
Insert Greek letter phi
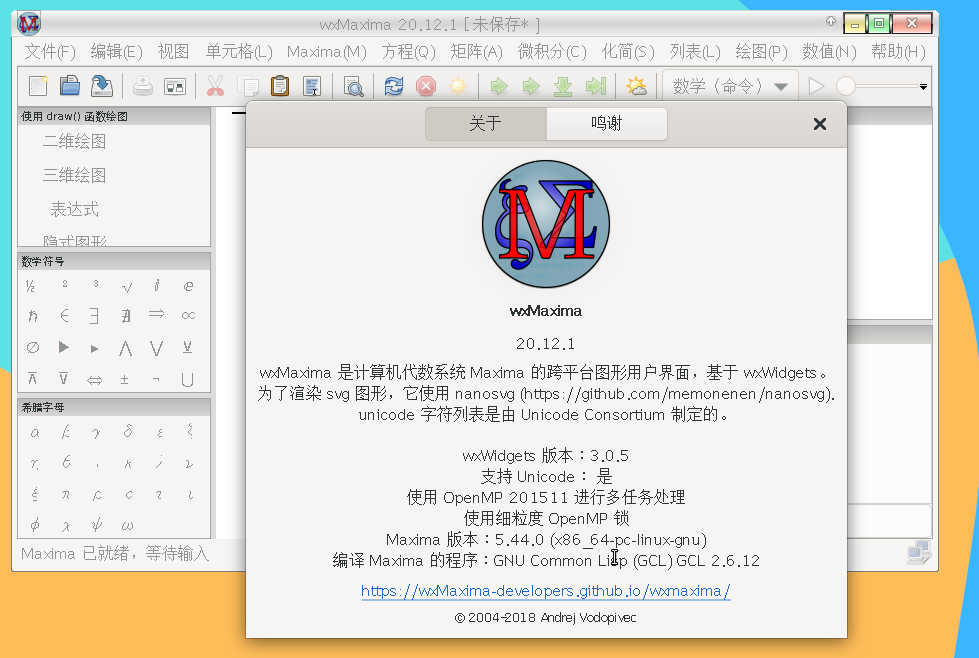tap(35, 524)
